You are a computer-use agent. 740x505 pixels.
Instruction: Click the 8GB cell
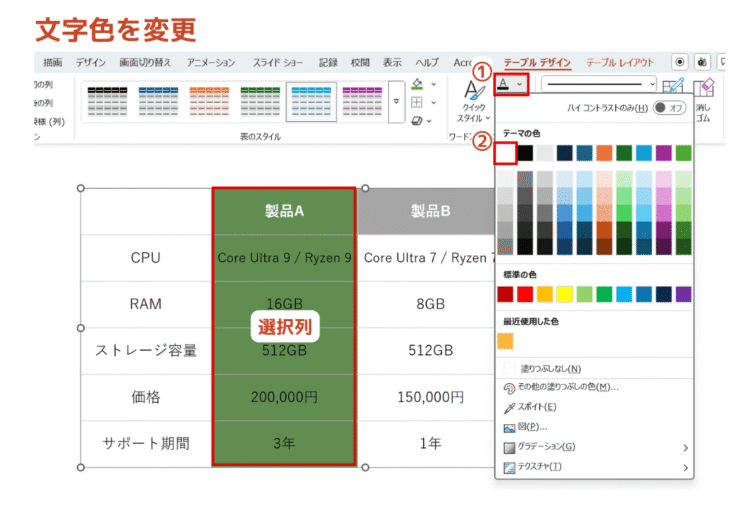pos(426,304)
